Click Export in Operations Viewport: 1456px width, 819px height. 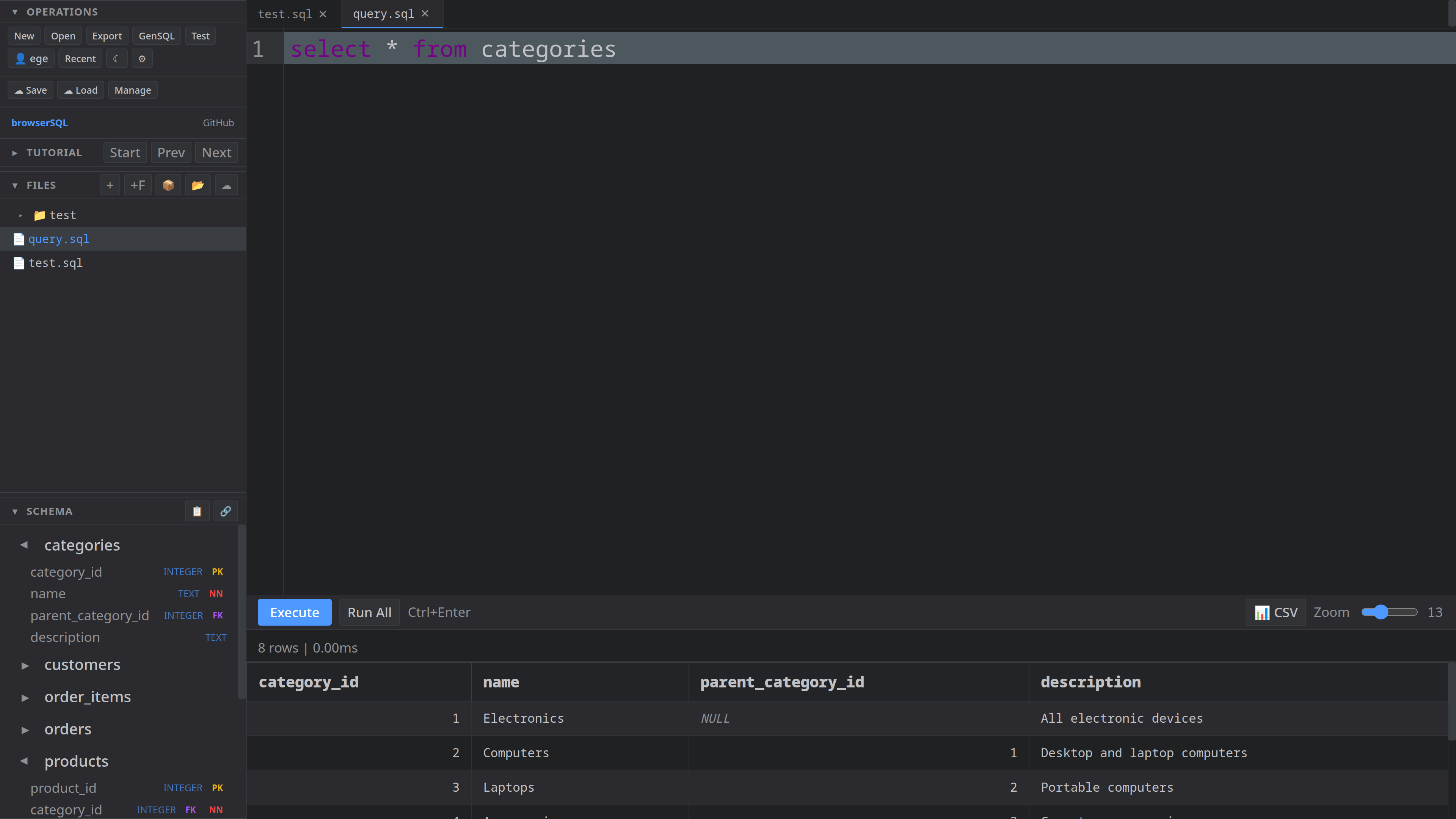point(107,36)
